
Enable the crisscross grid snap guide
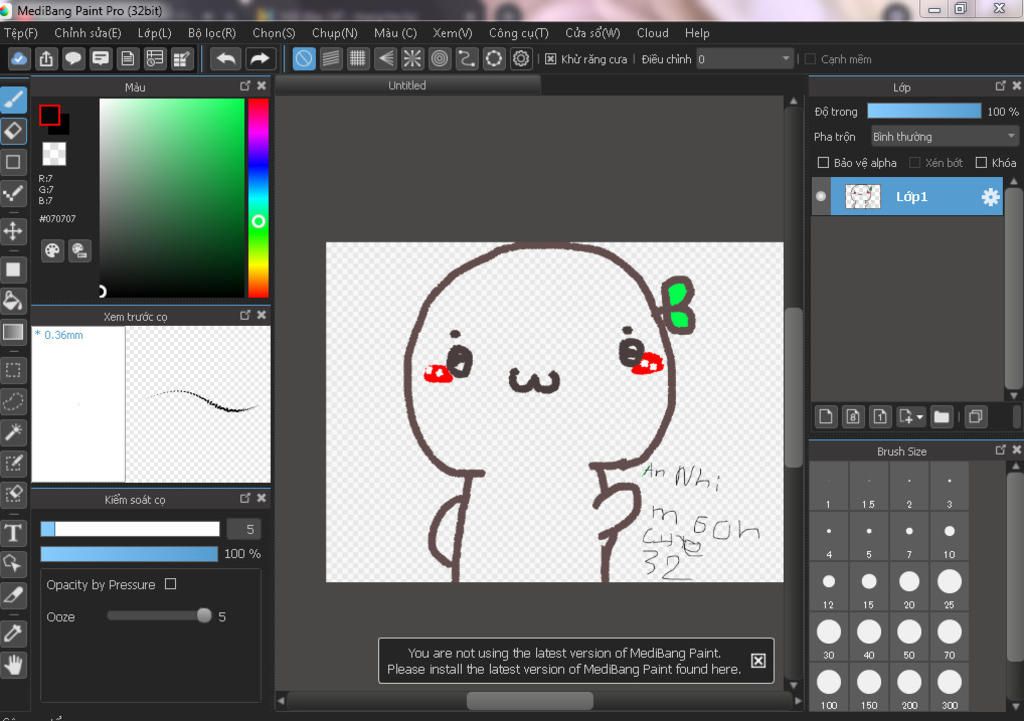tap(358, 59)
